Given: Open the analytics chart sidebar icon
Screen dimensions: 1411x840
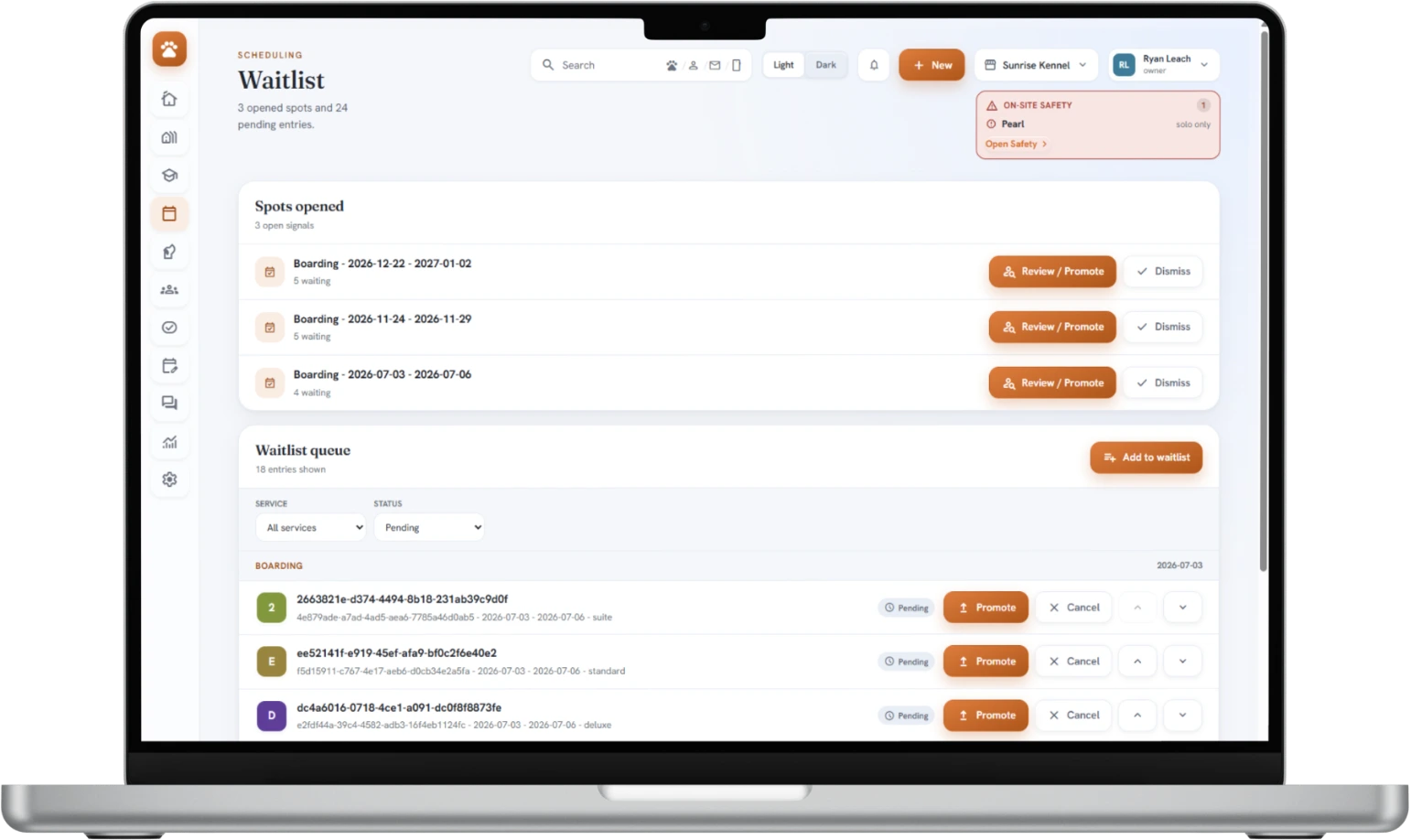Looking at the screenshot, I should (169, 442).
